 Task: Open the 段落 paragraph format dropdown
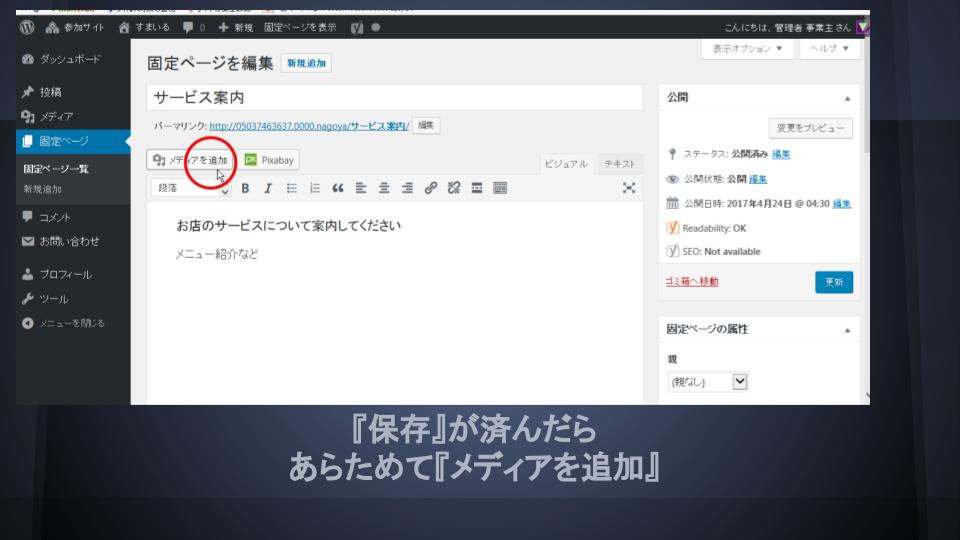(190, 188)
